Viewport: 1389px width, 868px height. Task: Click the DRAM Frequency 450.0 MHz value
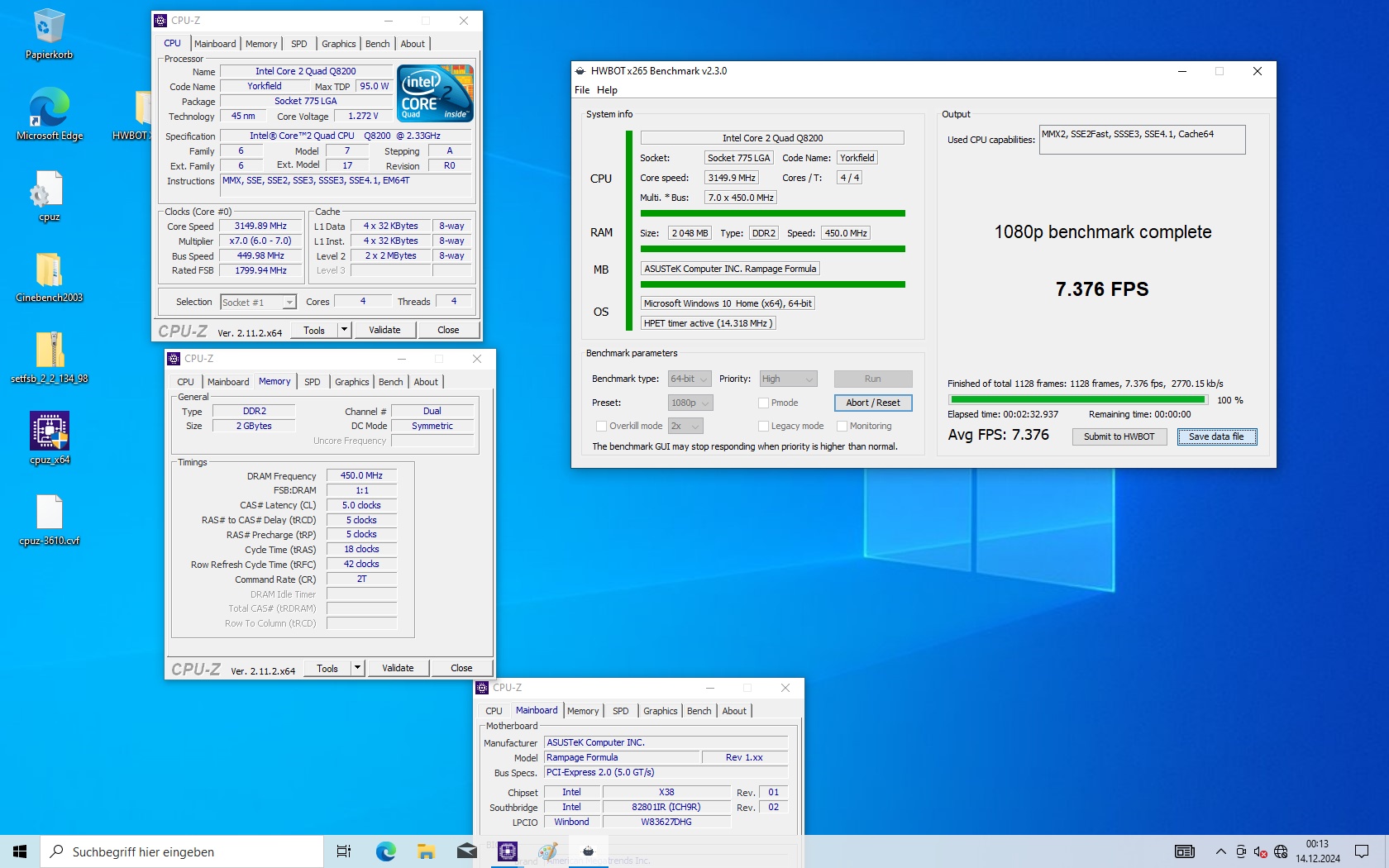pos(361,475)
